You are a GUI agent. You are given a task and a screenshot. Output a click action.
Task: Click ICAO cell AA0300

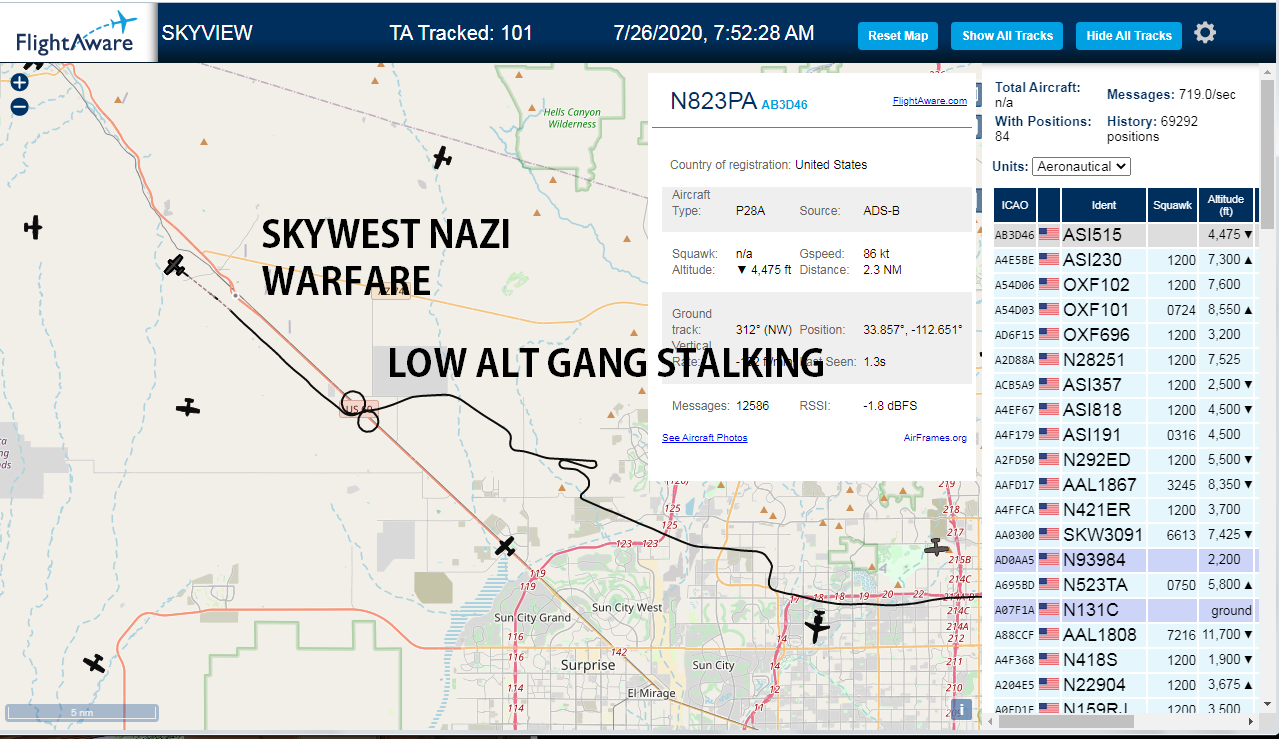1014,535
